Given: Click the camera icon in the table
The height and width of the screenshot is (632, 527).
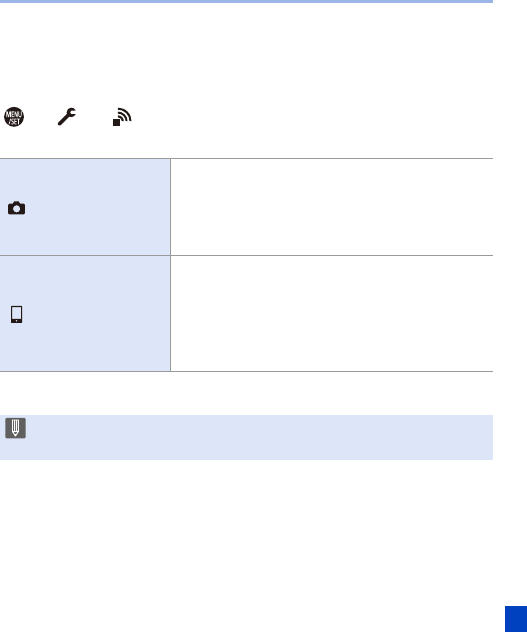Looking at the screenshot, I should pos(17,208).
